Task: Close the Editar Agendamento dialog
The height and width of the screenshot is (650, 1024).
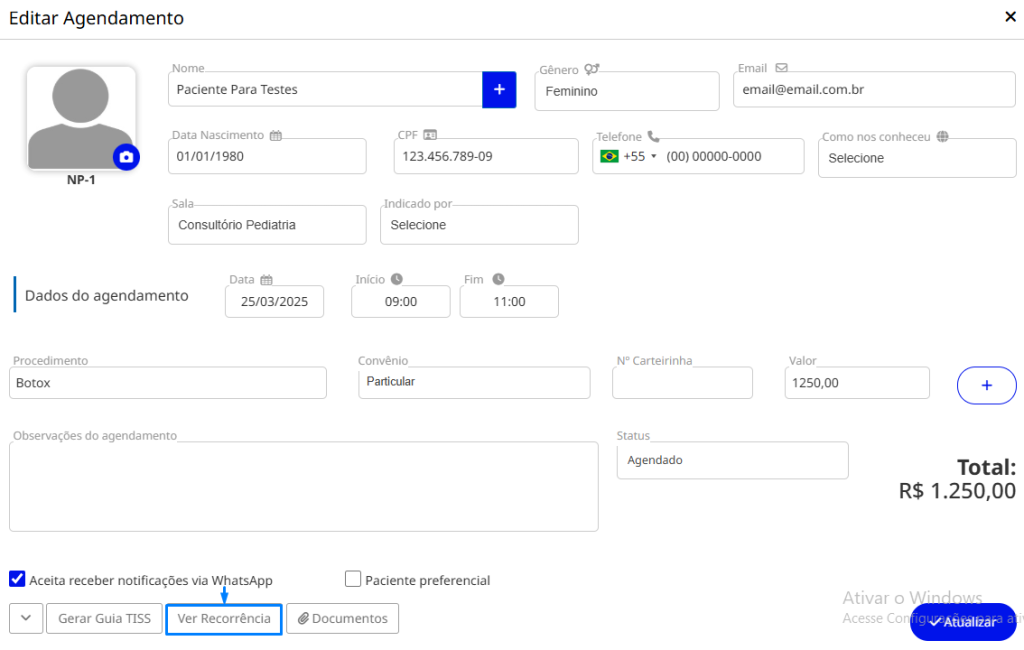Action: [1010, 17]
